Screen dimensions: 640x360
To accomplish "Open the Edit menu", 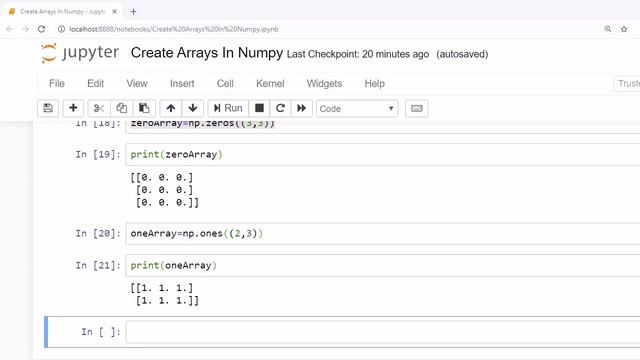I will (96, 83).
